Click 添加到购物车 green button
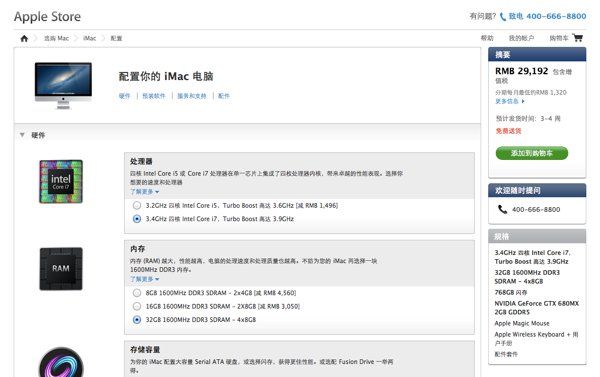The width and height of the screenshot is (600, 377). 532,153
